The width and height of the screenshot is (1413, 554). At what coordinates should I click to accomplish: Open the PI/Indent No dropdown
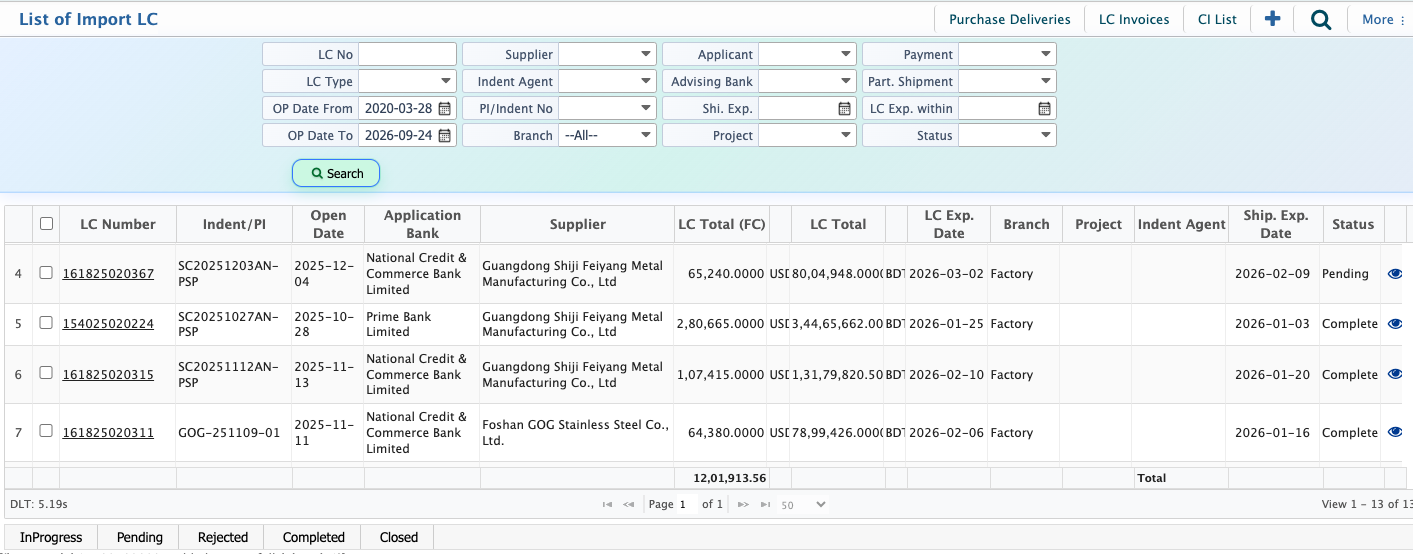point(607,108)
